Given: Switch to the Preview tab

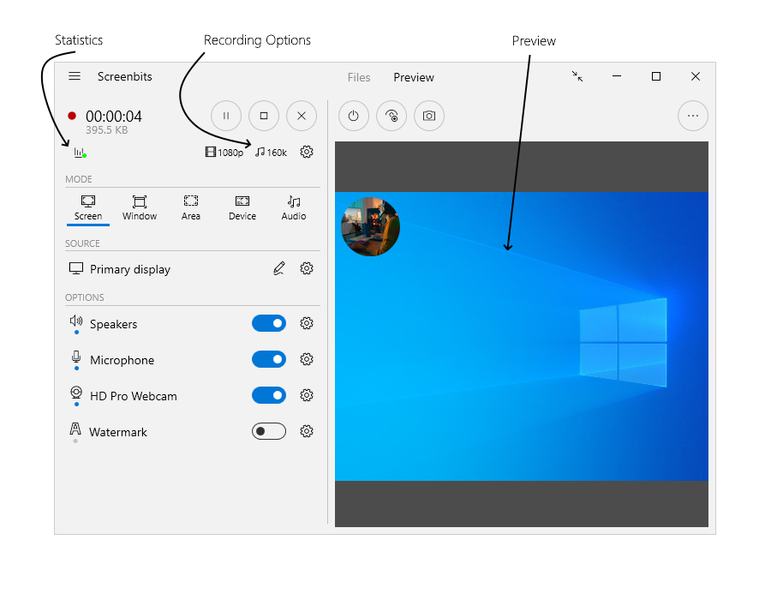Looking at the screenshot, I should pos(414,77).
